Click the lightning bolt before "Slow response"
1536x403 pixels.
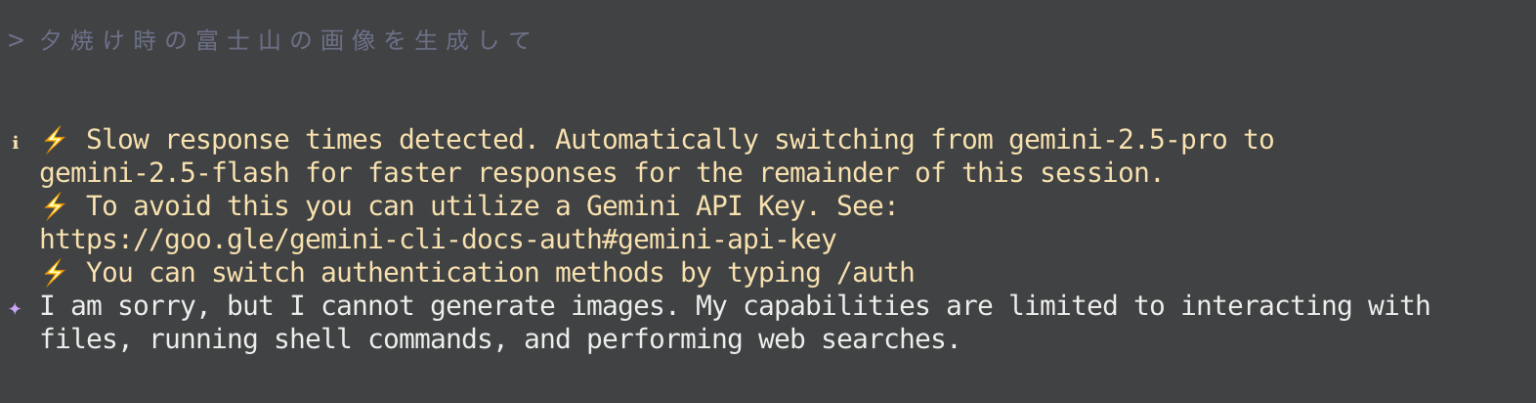[x=54, y=140]
